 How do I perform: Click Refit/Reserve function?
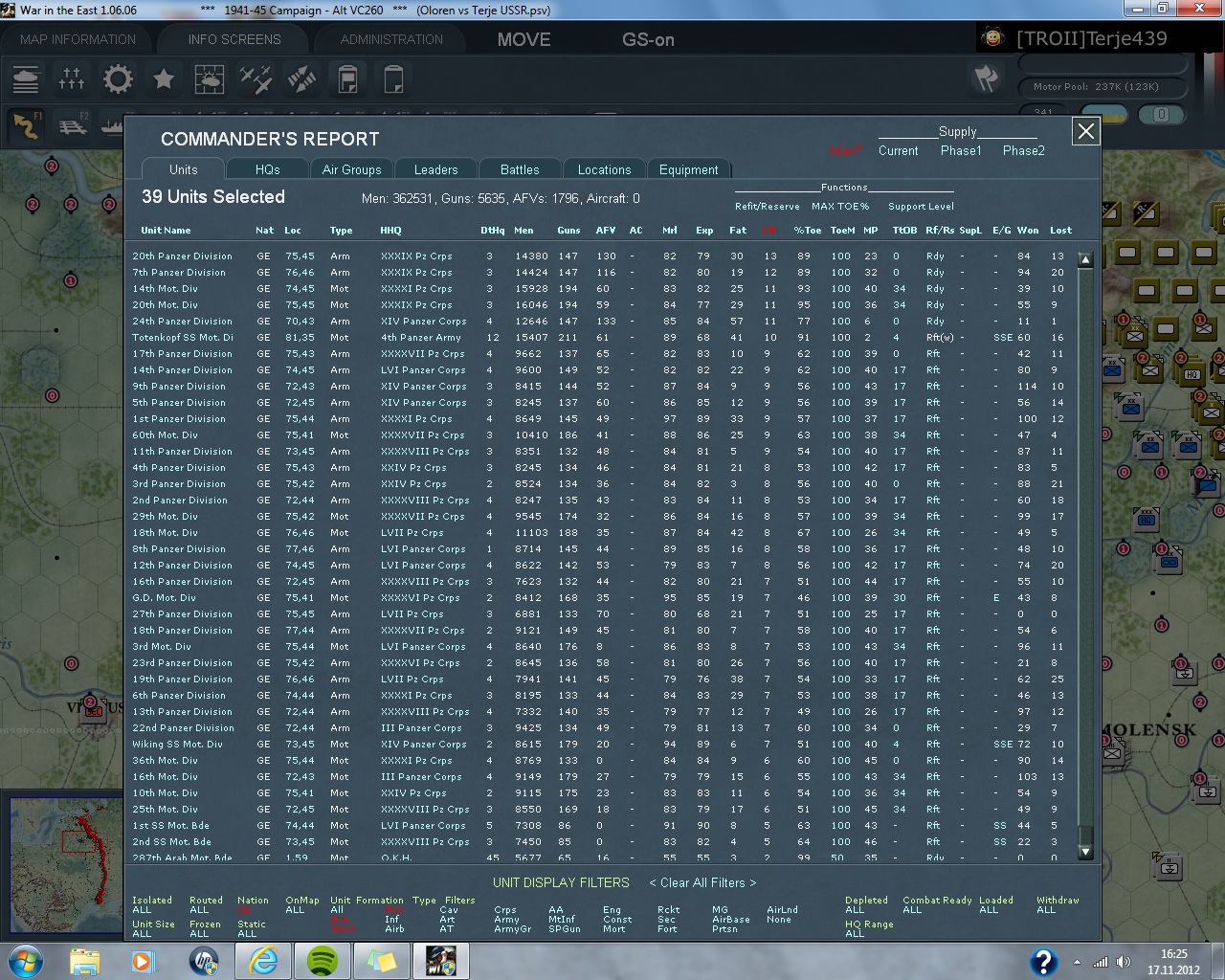click(x=768, y=206)
